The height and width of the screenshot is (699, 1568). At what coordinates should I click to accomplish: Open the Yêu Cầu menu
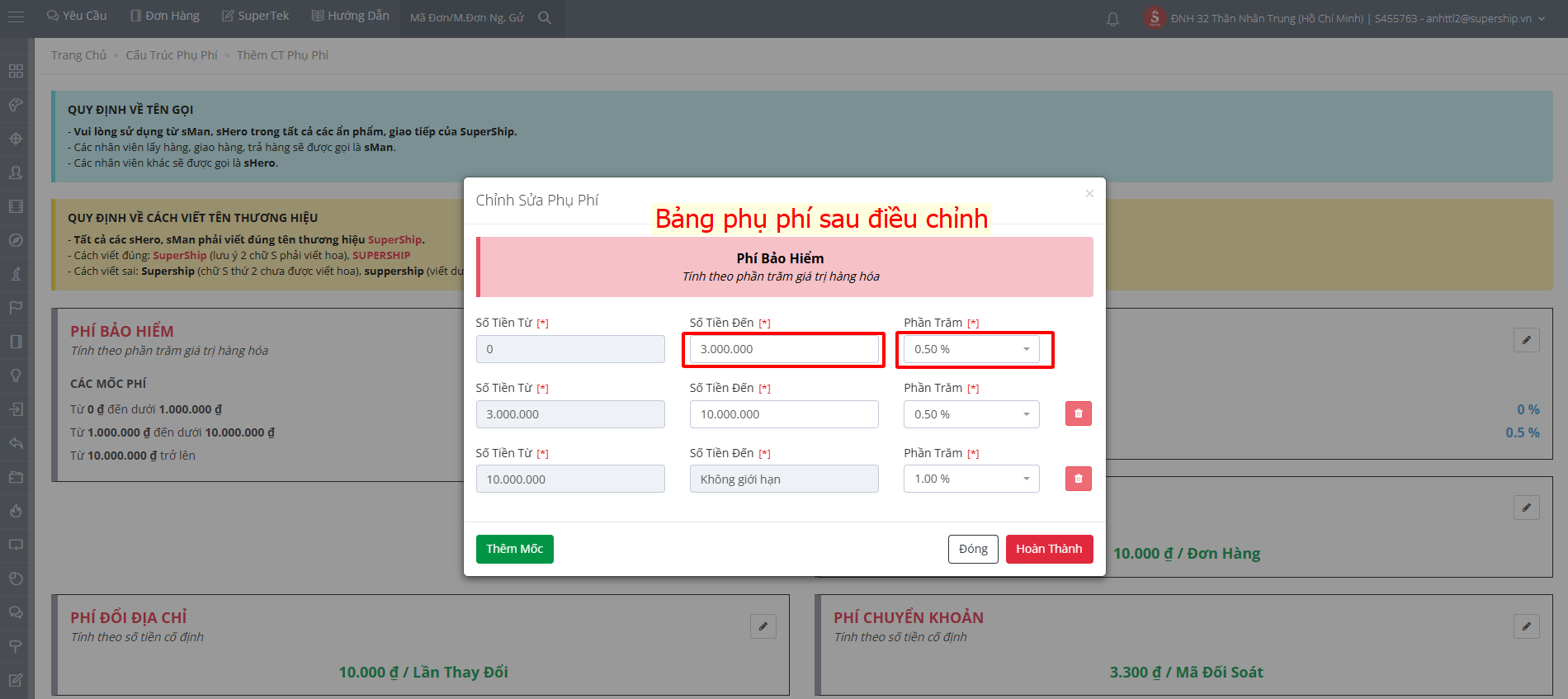pos(77,16)
